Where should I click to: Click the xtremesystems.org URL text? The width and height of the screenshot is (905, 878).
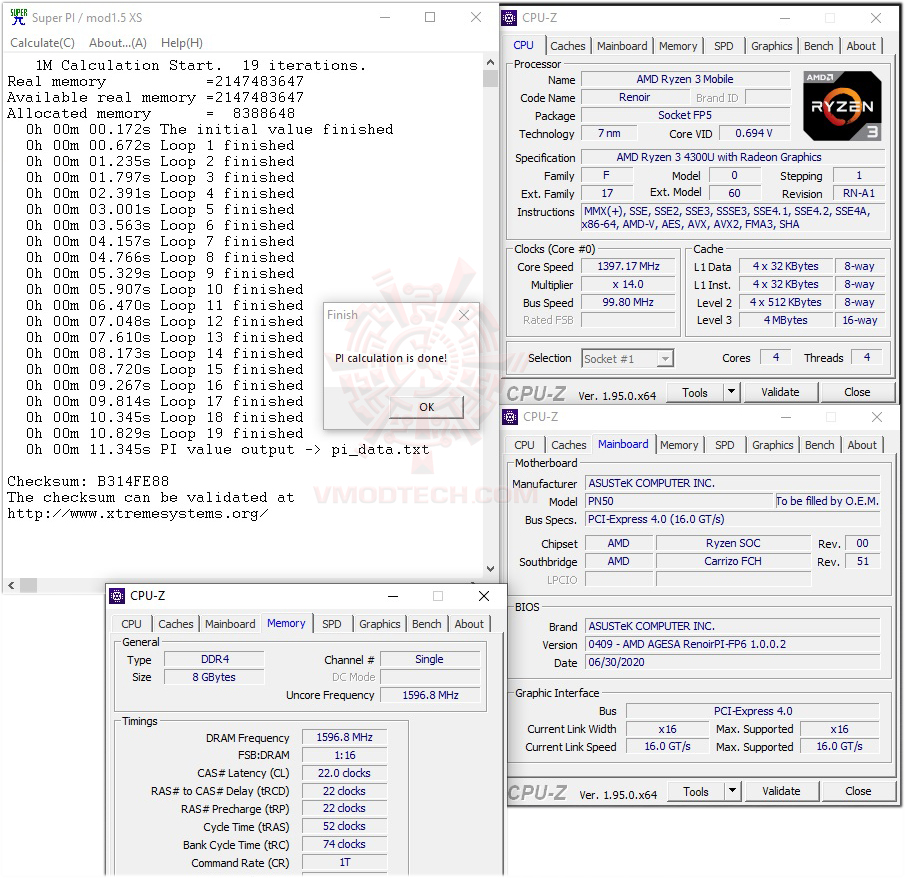137,514
